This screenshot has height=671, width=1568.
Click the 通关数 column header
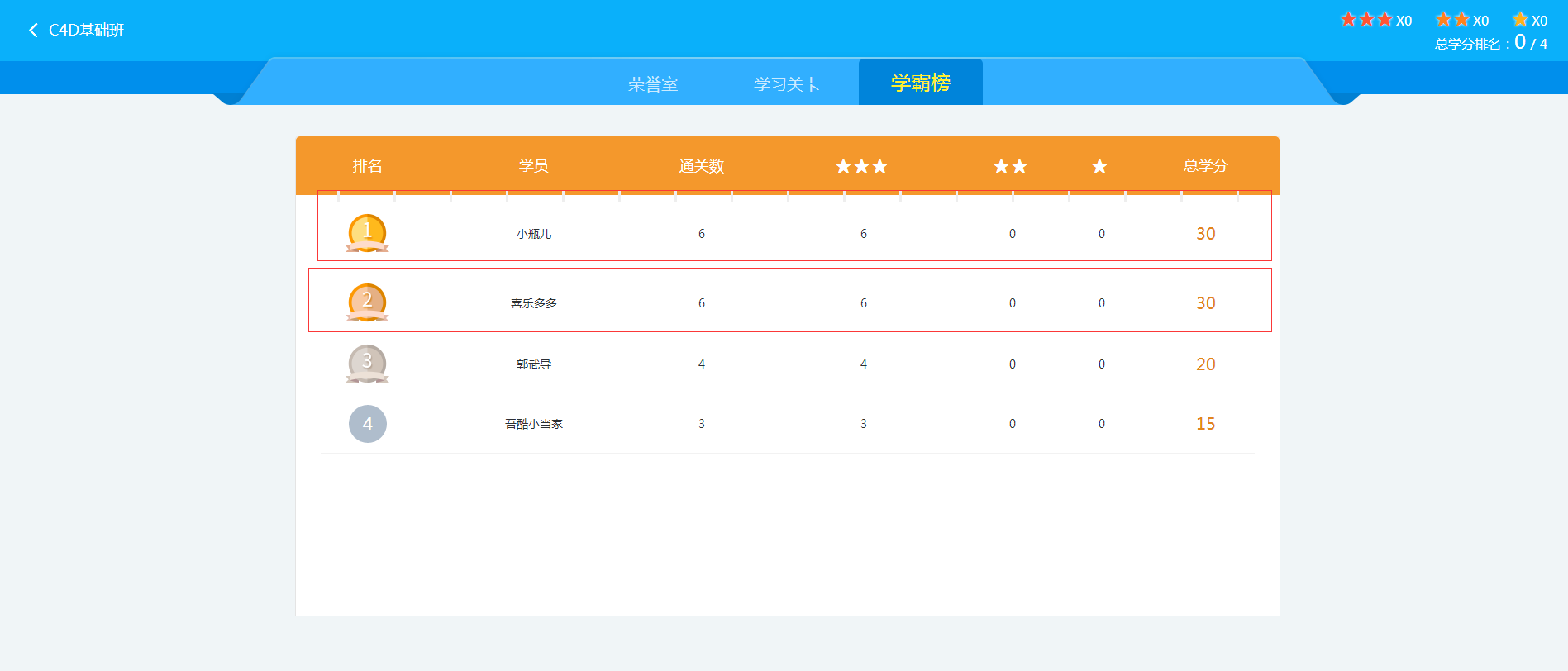(701, 166)
